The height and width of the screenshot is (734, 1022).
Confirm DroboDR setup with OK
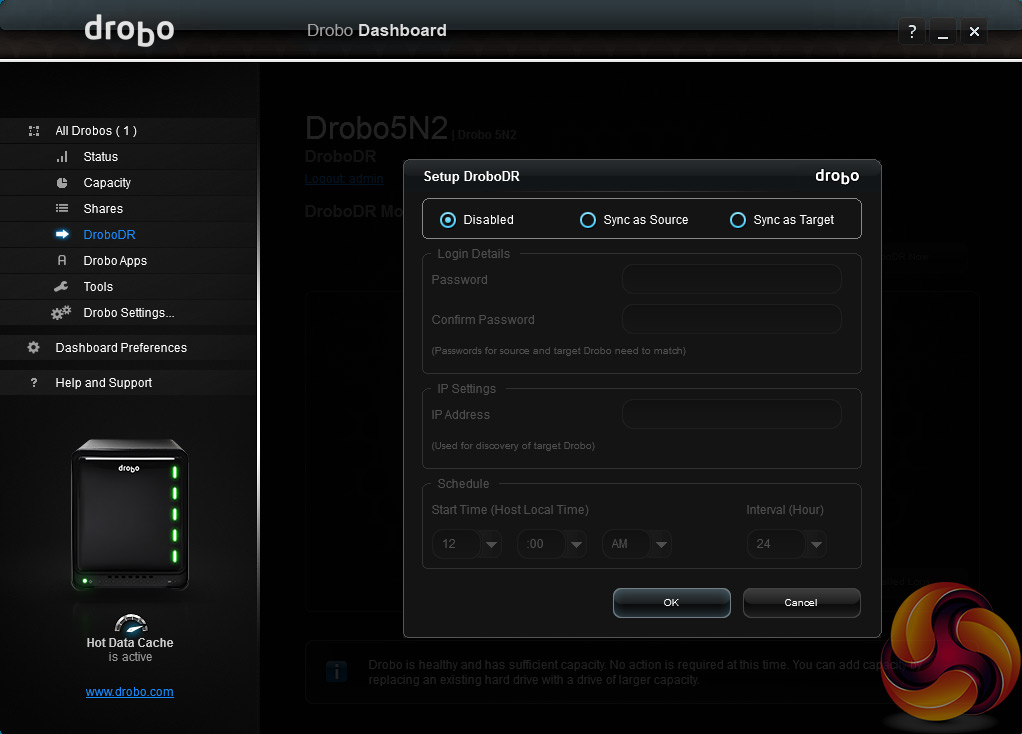click(x=671, y=603)
